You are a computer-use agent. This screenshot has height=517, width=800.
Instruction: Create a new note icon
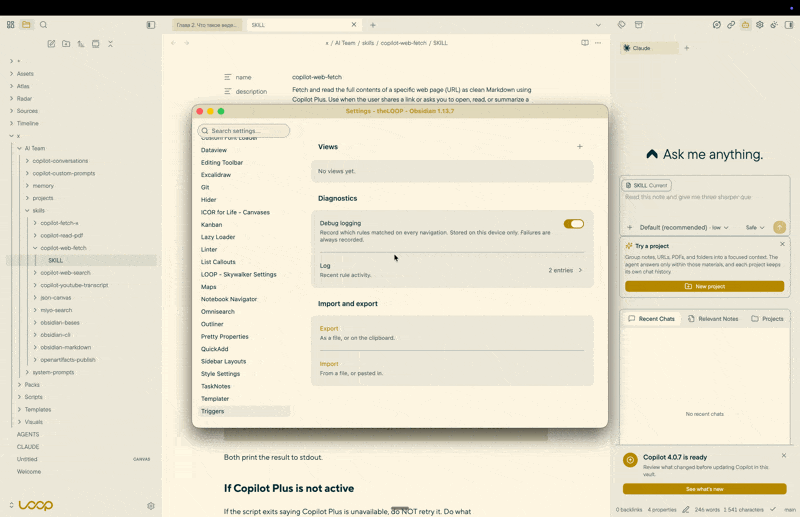coord(52,44)
